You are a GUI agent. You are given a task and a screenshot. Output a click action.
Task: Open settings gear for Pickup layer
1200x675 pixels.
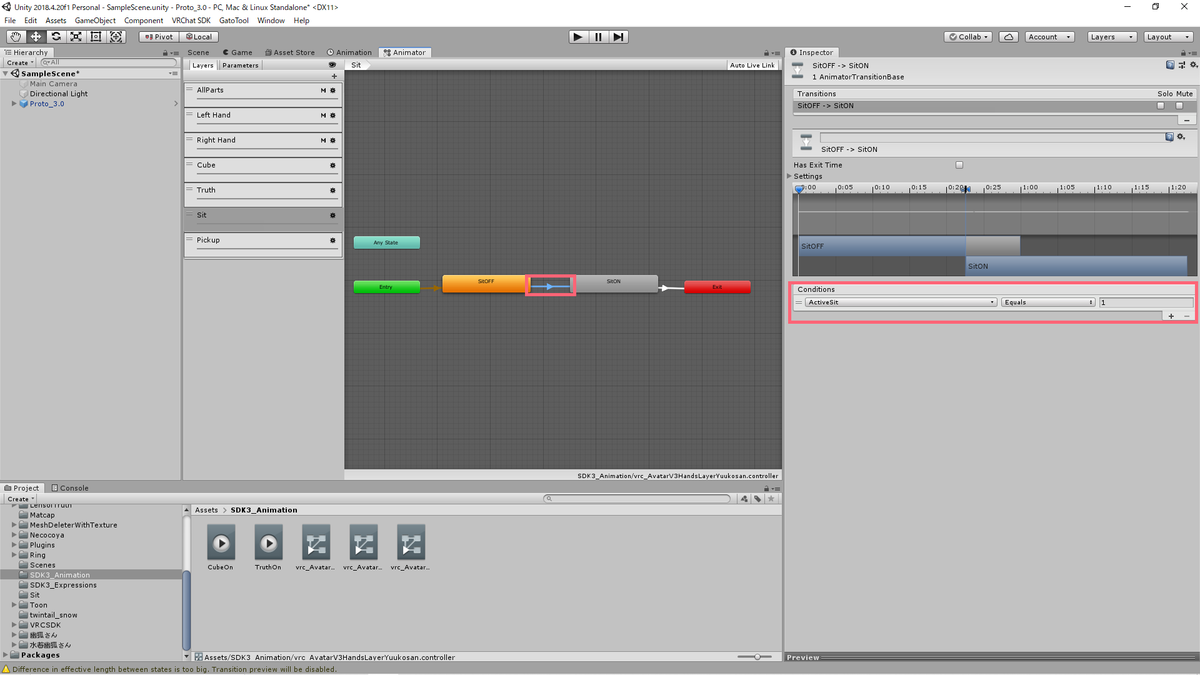point(333,240)
